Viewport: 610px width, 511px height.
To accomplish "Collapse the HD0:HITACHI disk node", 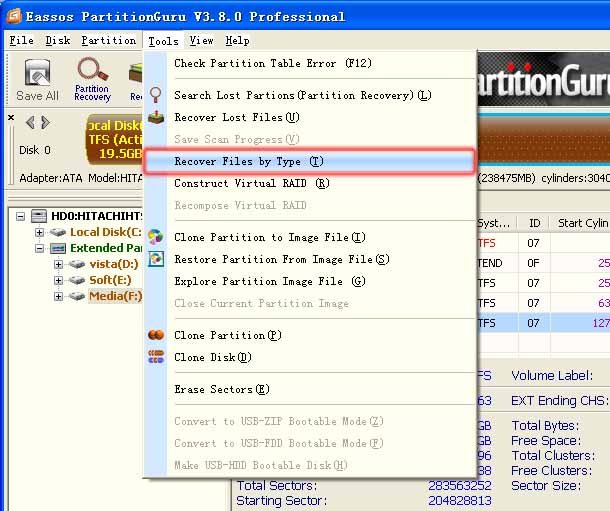I will point(20,216).
